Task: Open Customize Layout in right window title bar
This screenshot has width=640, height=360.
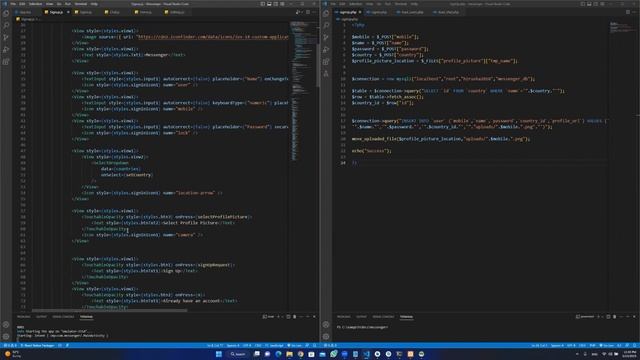Action: [x=602, y=4]
